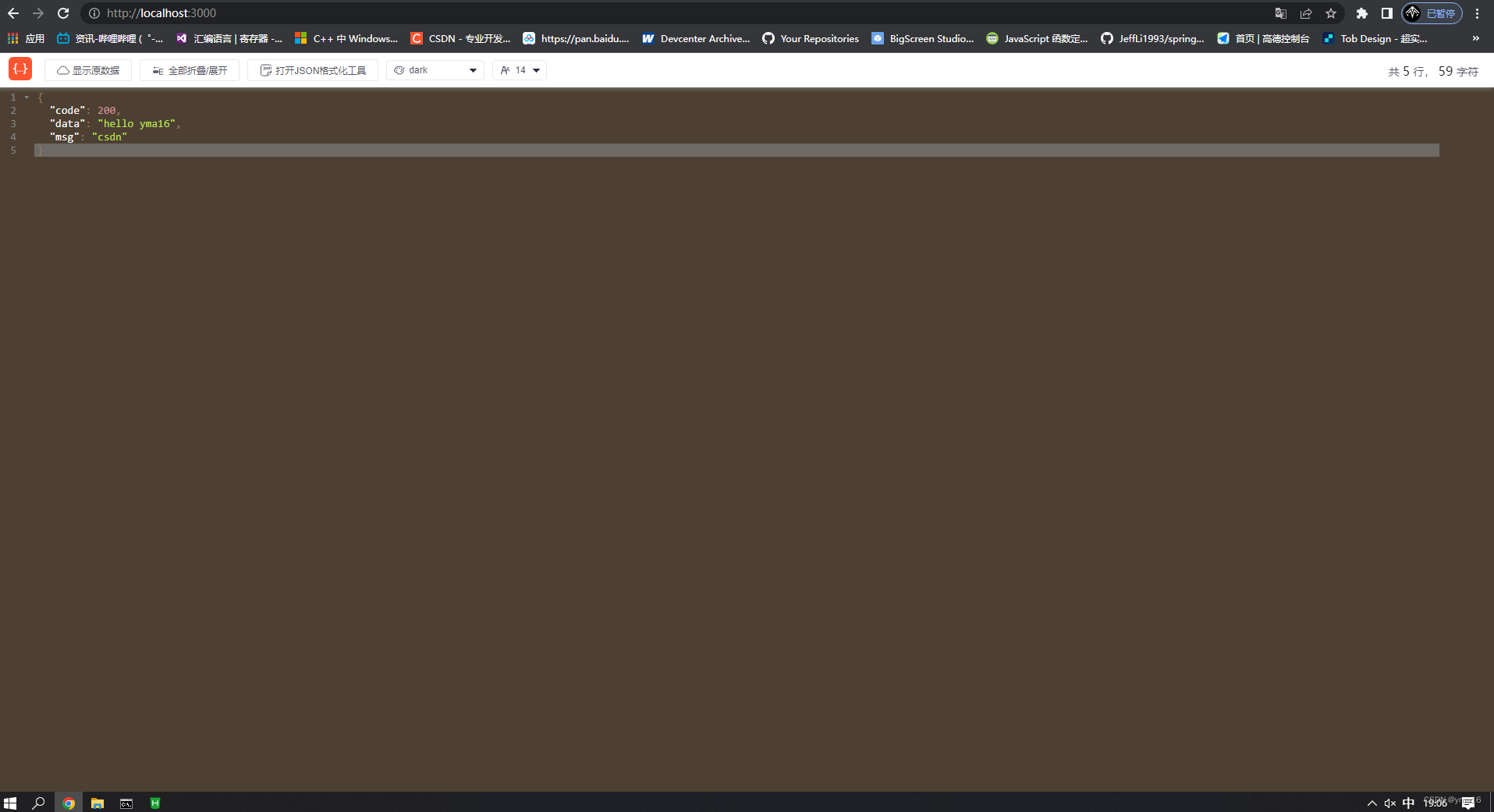Click the "data" key in the JSON
The height and width of the screenshot is (812, 1494).
coord(68,124)
